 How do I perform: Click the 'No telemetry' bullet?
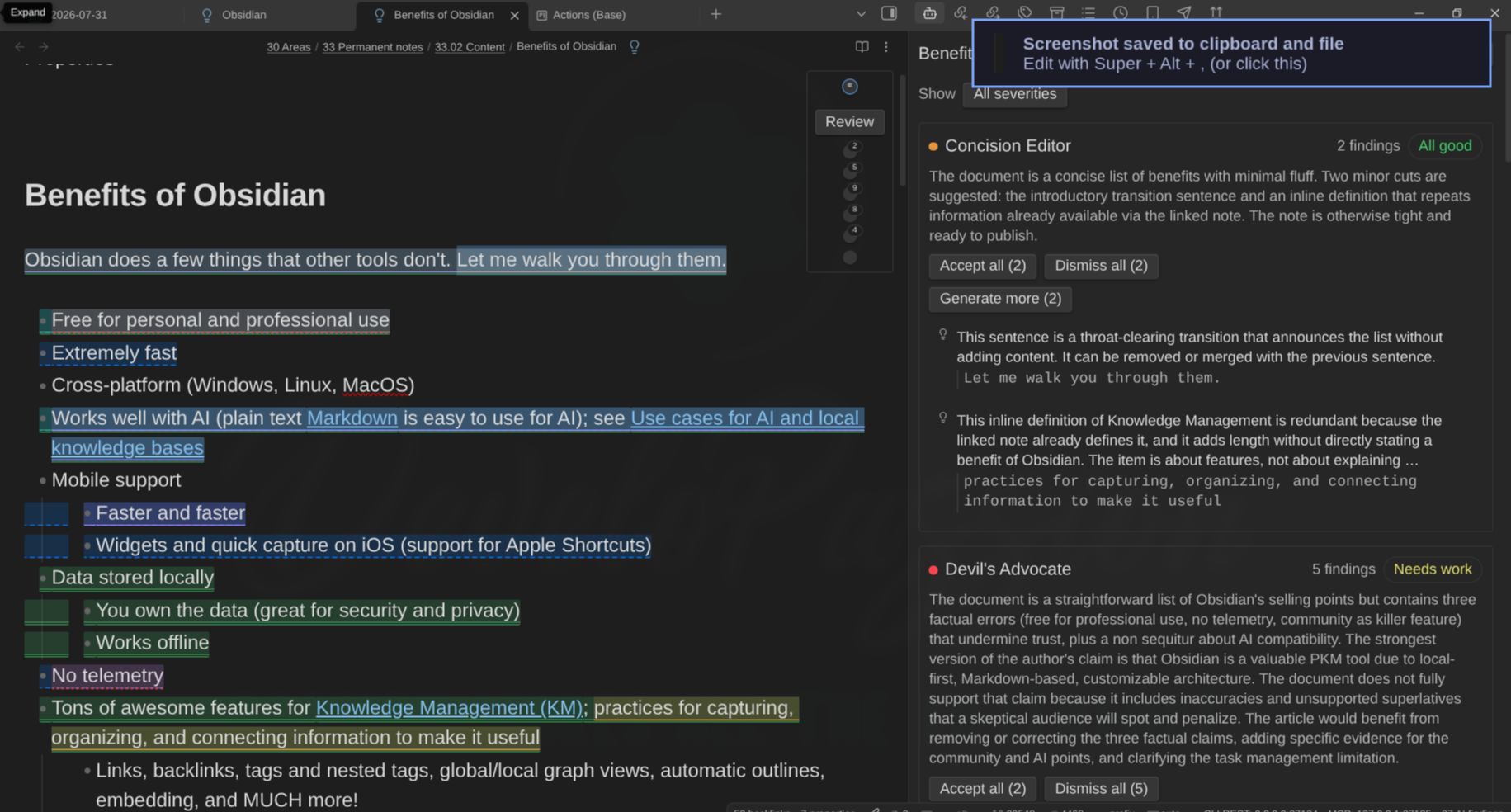[x=107, y=676]
